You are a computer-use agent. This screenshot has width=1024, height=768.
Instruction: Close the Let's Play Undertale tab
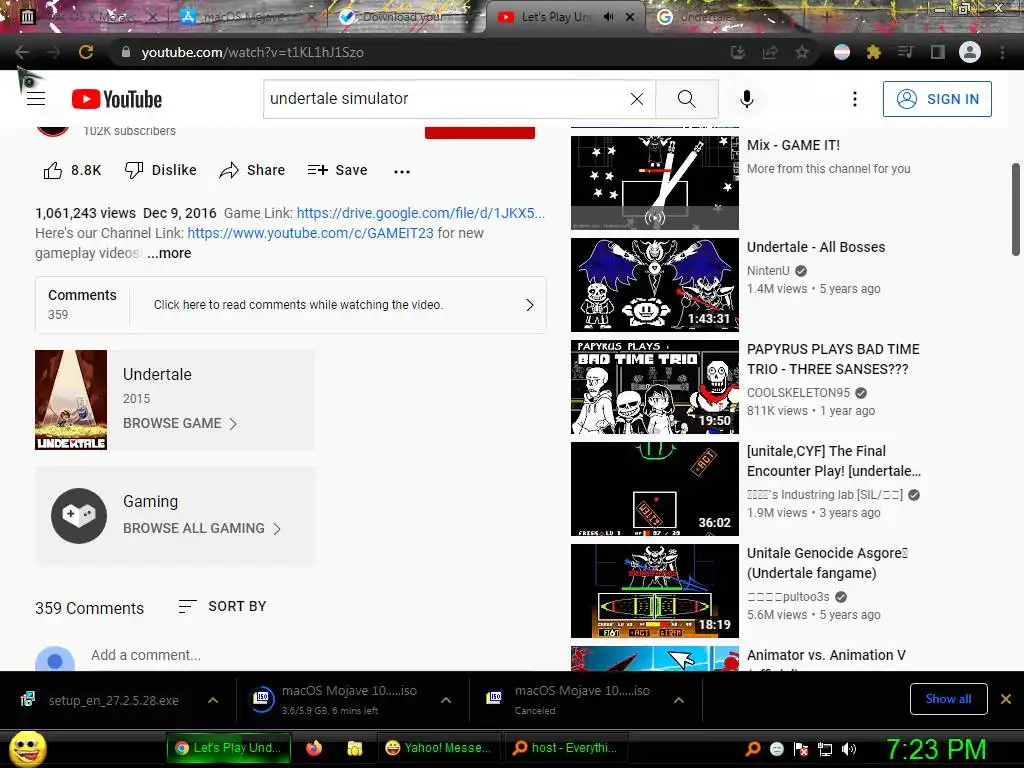click(630, 17)
